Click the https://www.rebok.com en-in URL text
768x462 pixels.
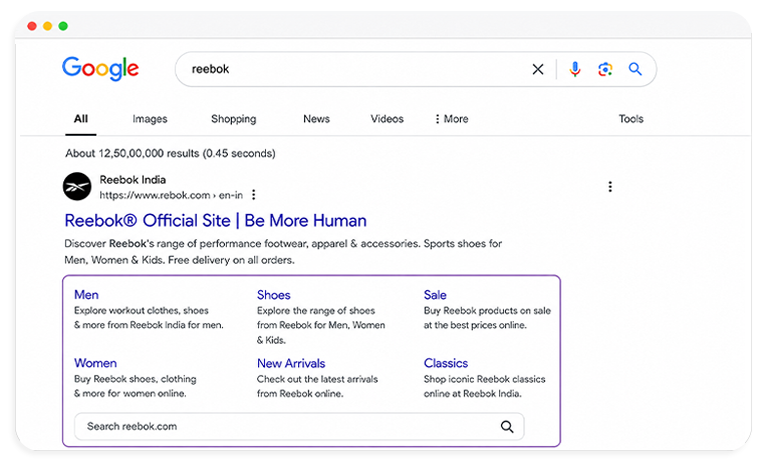171,195
